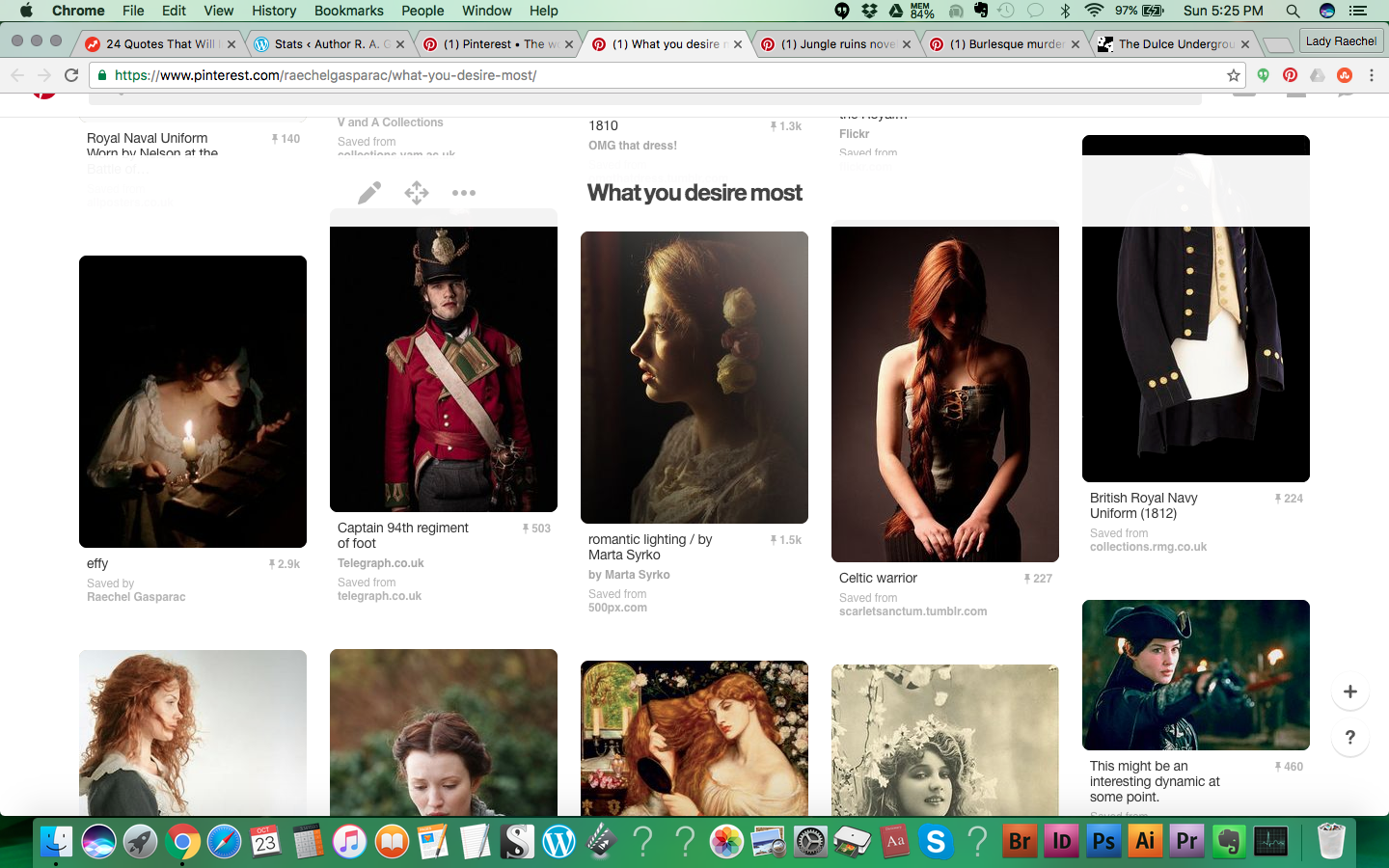Image resolution: width=1389 pixels, height=868 pixels.
Task: Open the question mark help button
Action: [1349, 738]
